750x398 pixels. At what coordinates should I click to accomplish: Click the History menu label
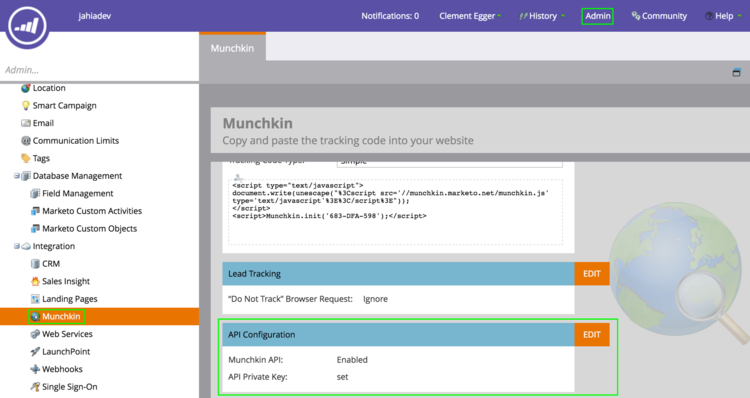(543, 16)
